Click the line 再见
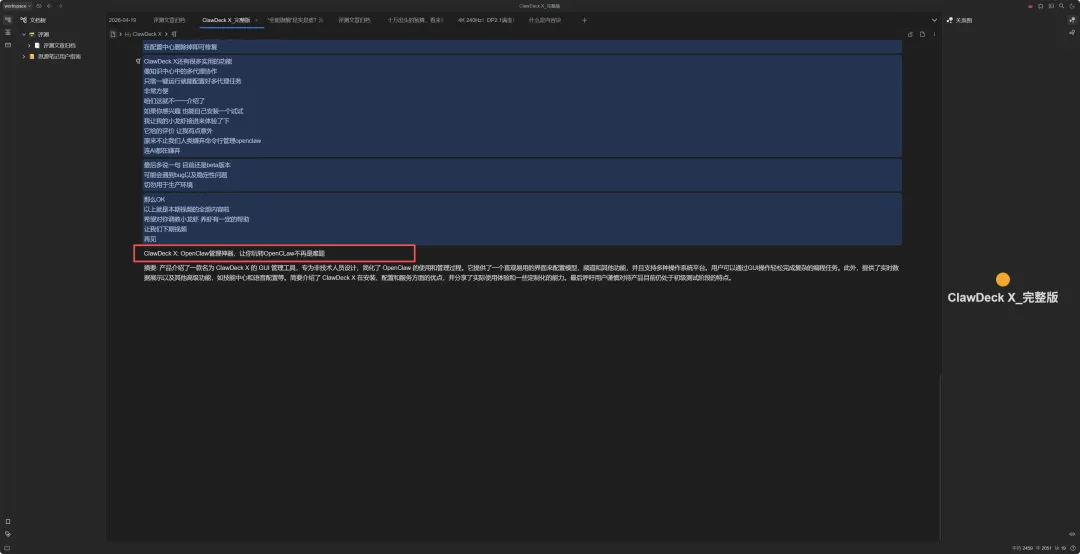Image resolution: width=1080 pixels, height=554 pixels. pos(150,239)
